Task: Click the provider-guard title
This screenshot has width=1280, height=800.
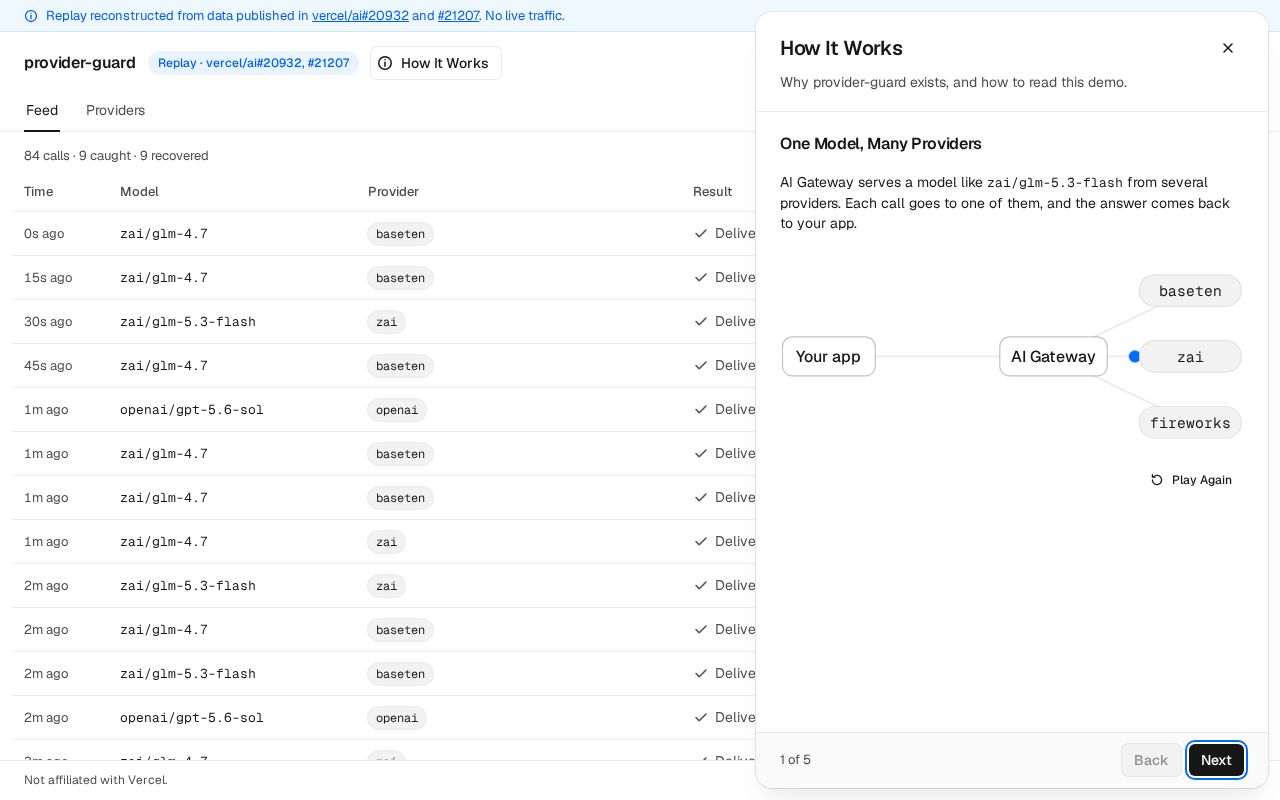Action: 80,63
